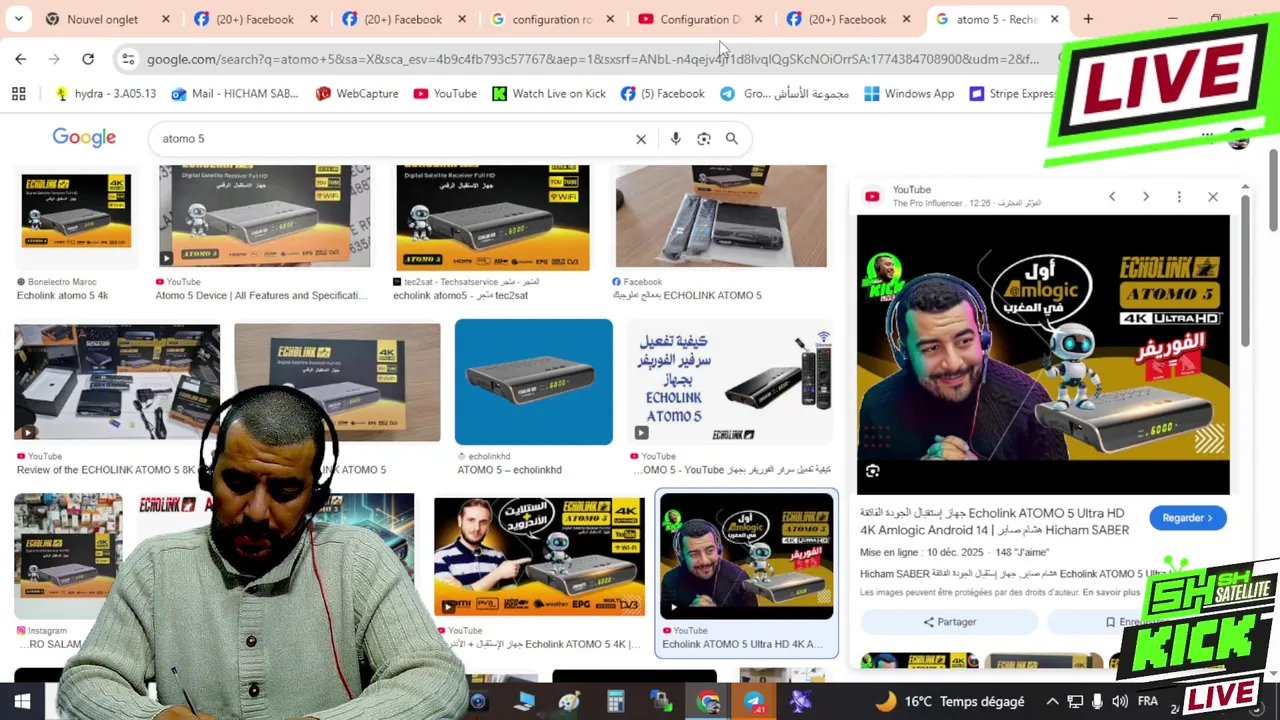Open volume control in system tray

coord(1120,702)
